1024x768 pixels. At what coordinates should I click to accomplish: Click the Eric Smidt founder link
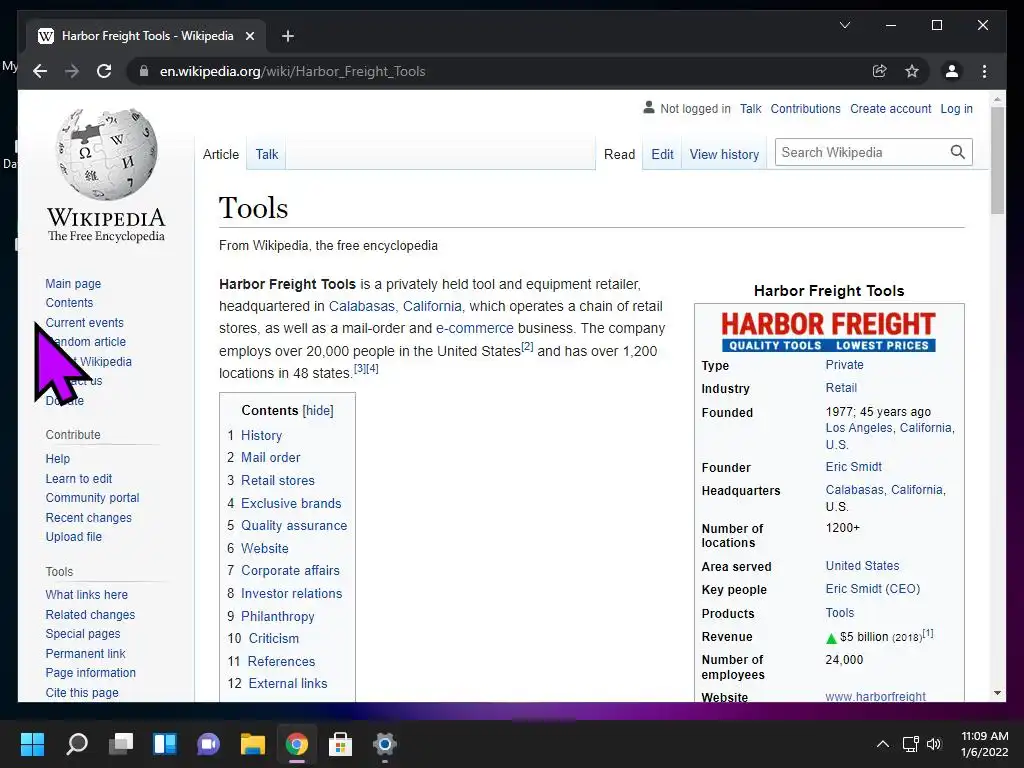click(854, 466)
